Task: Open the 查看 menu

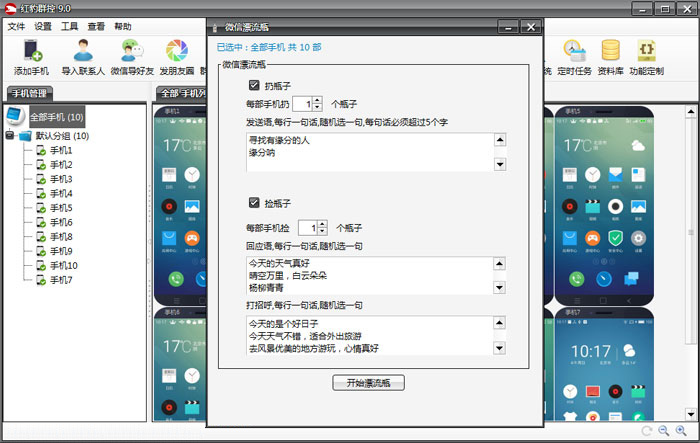Action: pos(96,26)
